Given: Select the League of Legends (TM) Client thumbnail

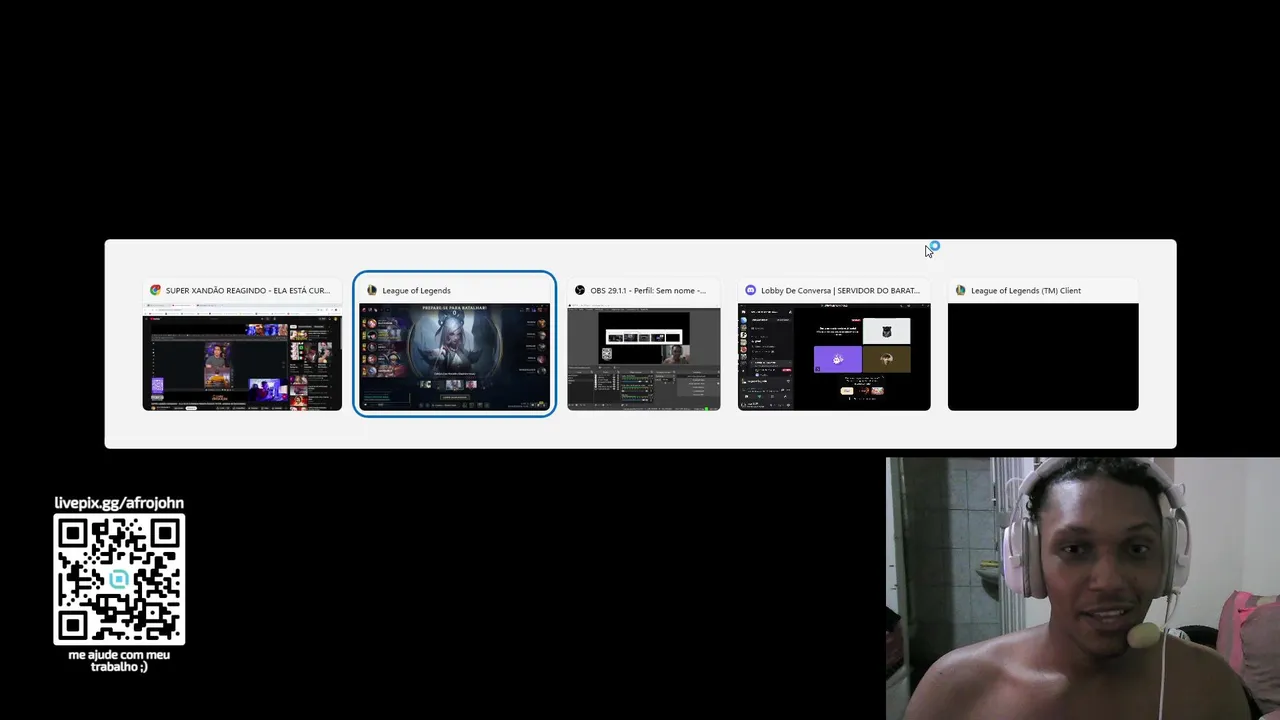Looking at the screenshot, I should coord(1043,357).
